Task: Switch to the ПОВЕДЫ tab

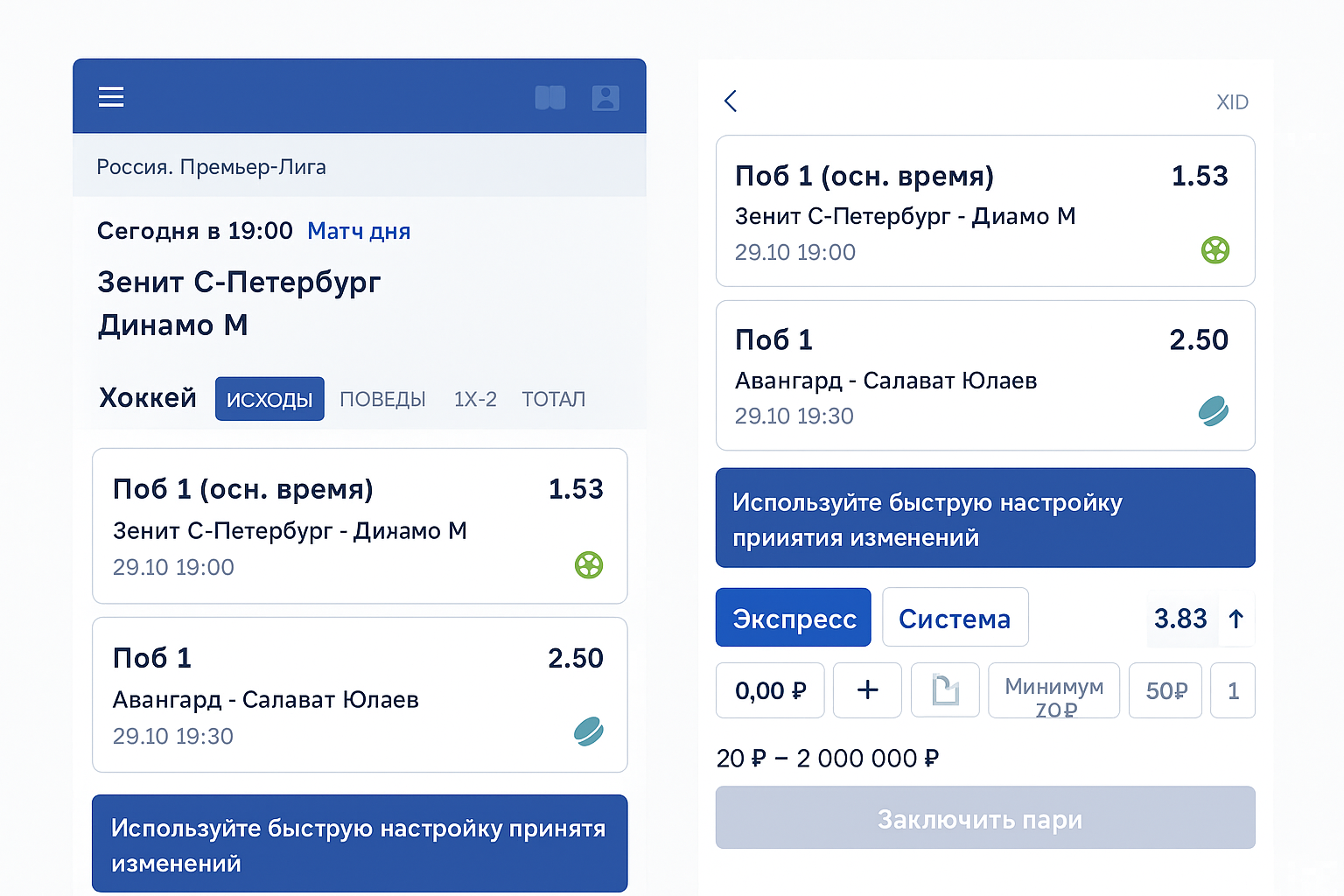Action: 382,399
